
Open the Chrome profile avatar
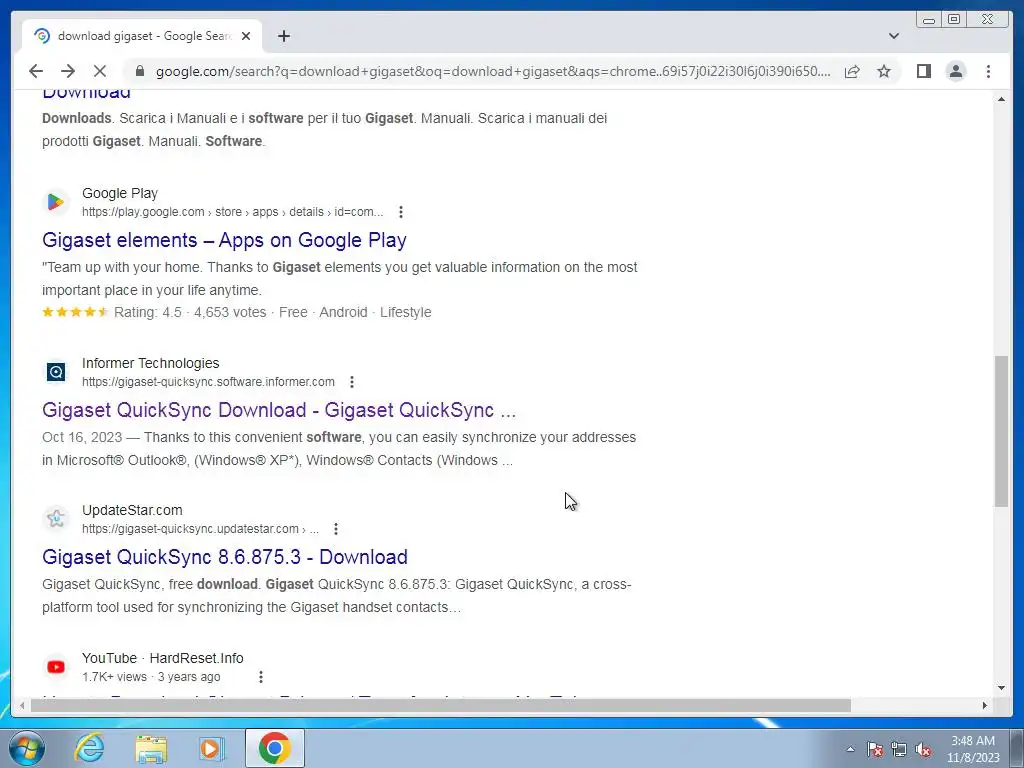956,71
